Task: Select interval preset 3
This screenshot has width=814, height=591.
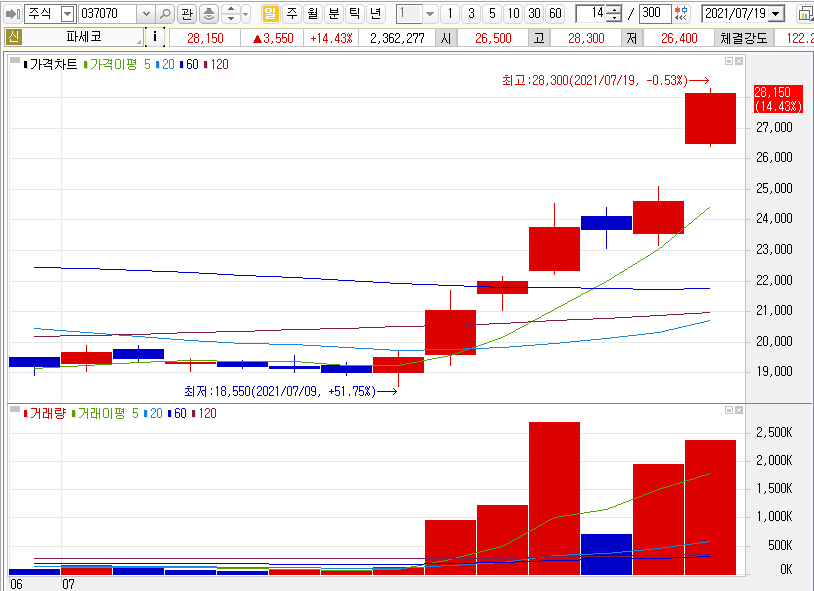Action: (471, 14)
